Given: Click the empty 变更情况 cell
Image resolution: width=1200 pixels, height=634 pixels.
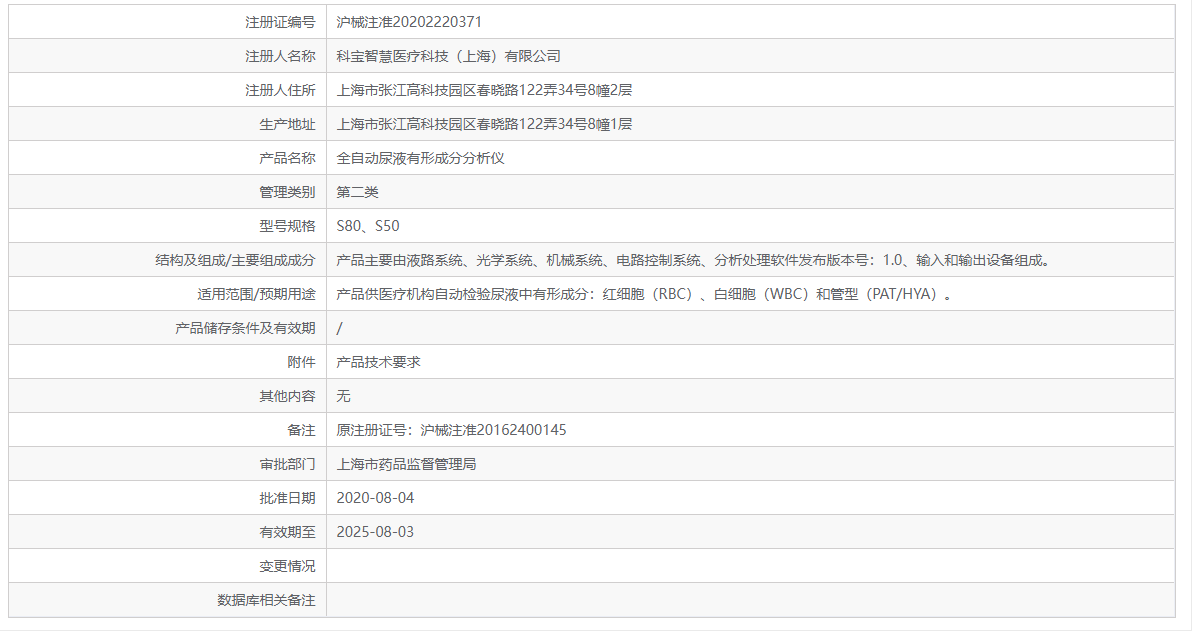Looking at the screenshot, I should 600,565.
